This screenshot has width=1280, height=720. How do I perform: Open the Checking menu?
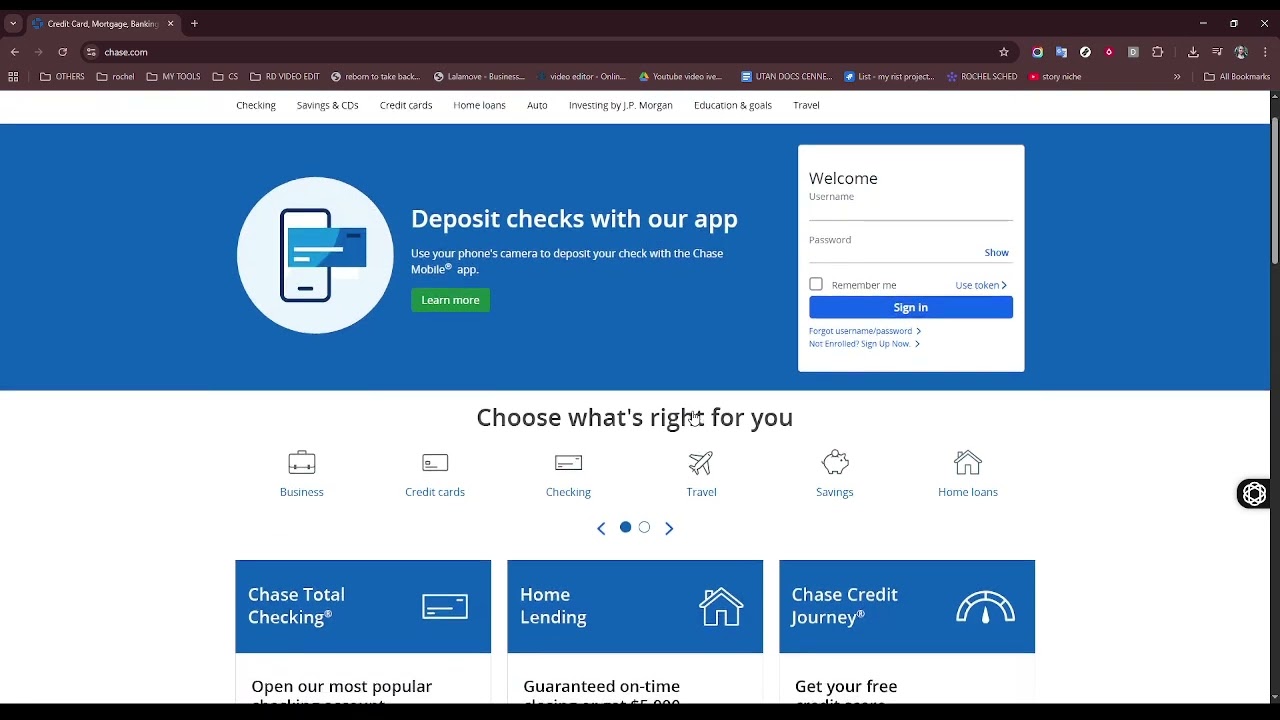[x=256, y=105]
